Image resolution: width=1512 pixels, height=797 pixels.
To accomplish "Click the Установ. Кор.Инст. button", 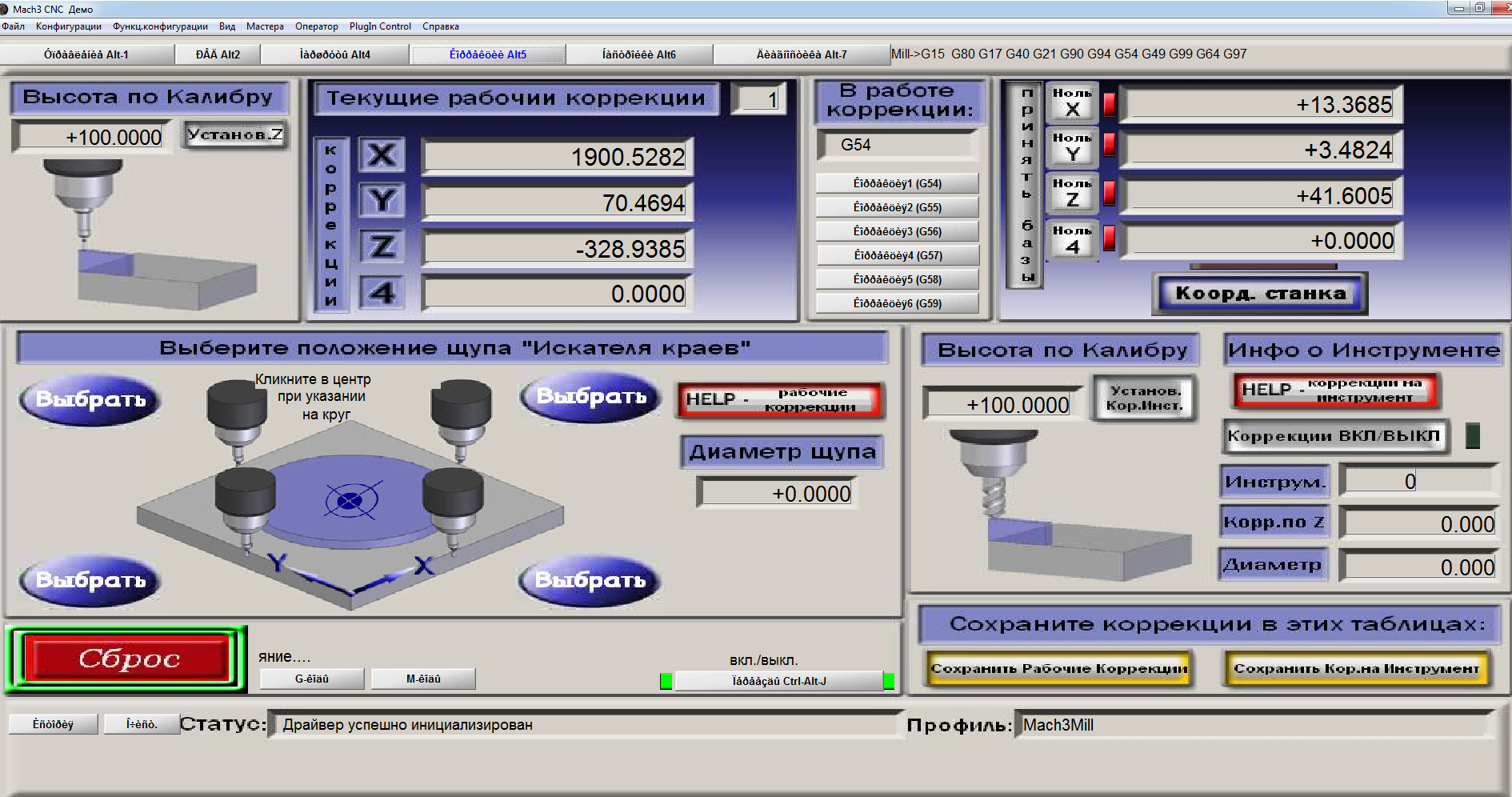I will tap(1145, 398).
